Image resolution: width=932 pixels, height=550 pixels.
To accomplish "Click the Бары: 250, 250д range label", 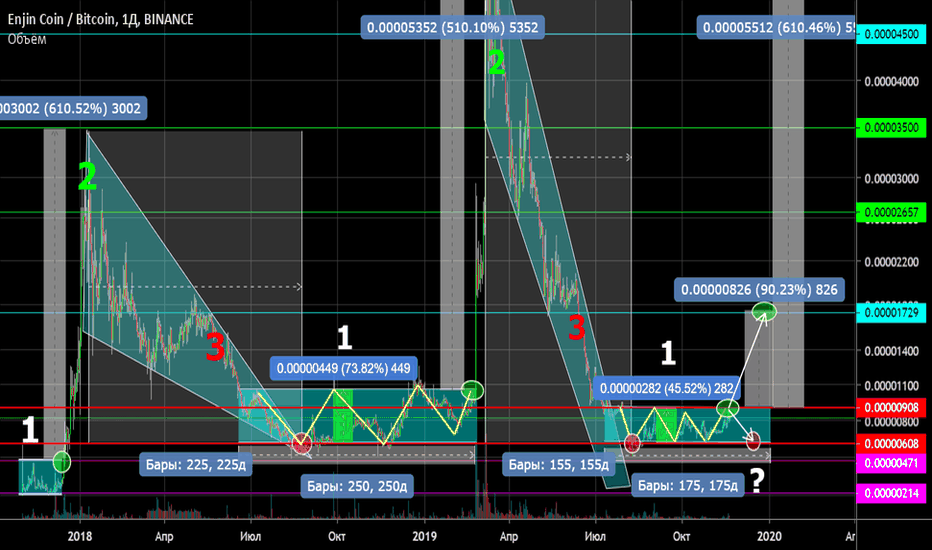I will (x=357, y=486).
